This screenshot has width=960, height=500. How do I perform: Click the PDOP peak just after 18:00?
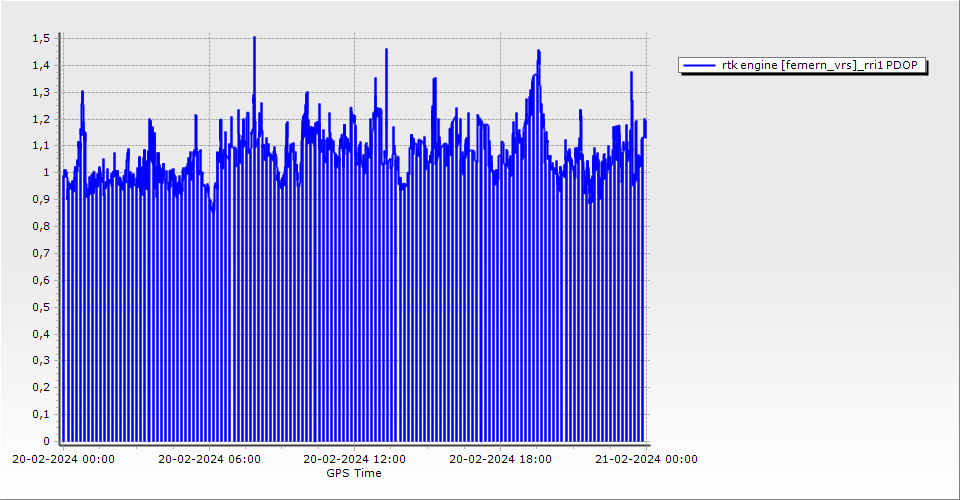coord(538,53)
